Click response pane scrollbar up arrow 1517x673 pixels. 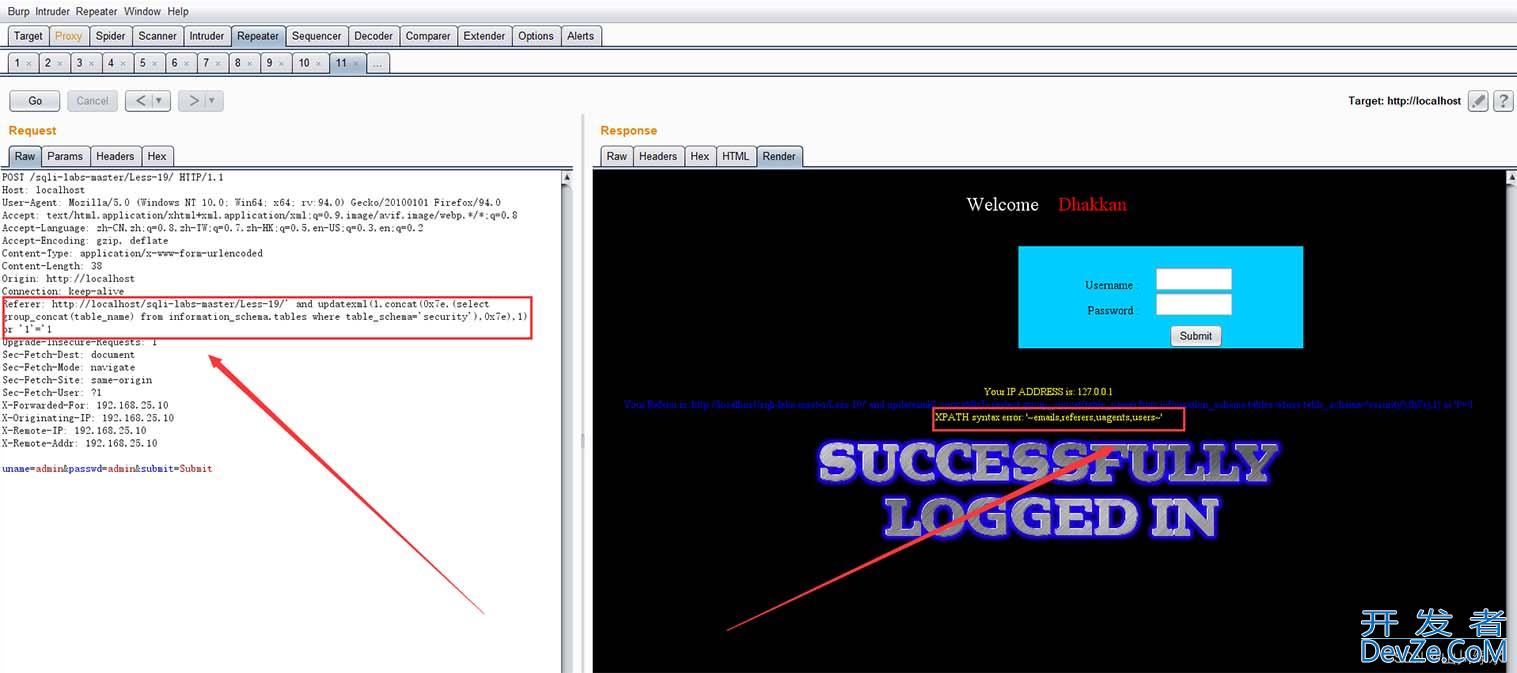1510,178
